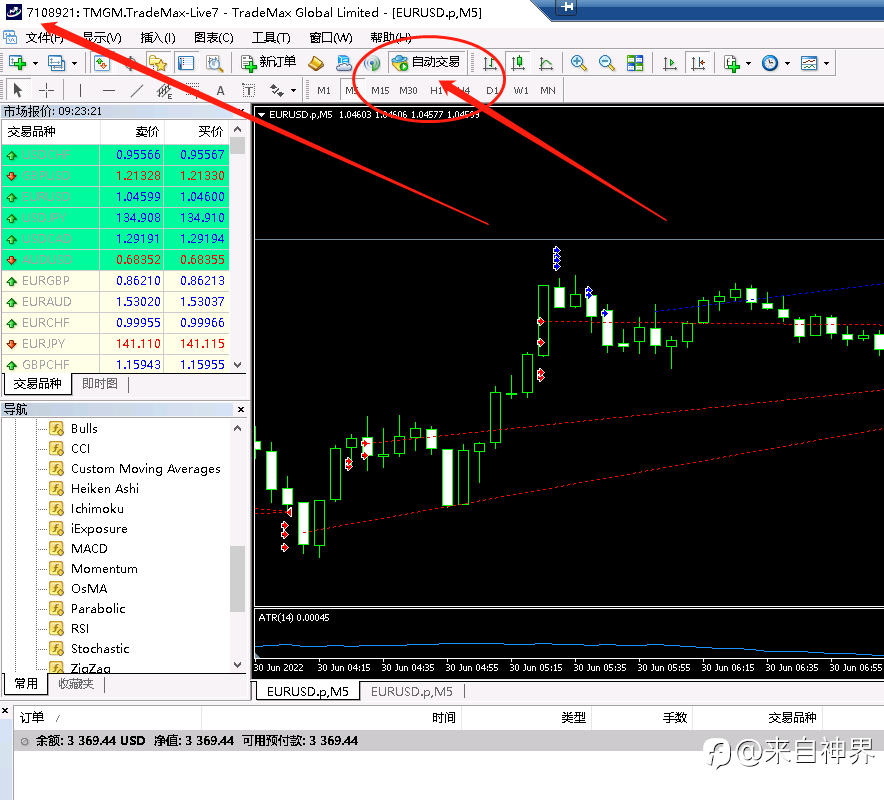
Task: Switch to bar chart display
Action: click(490, 63)
